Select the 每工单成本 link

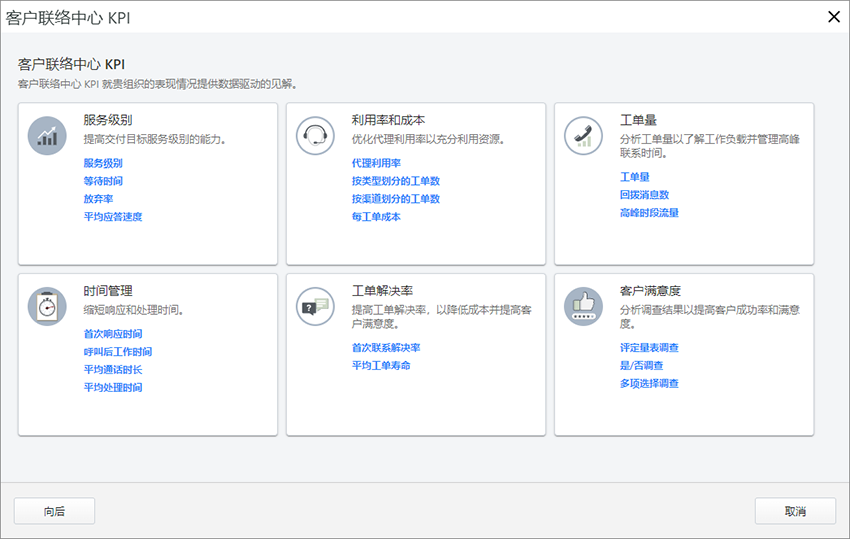coord(376,217)
